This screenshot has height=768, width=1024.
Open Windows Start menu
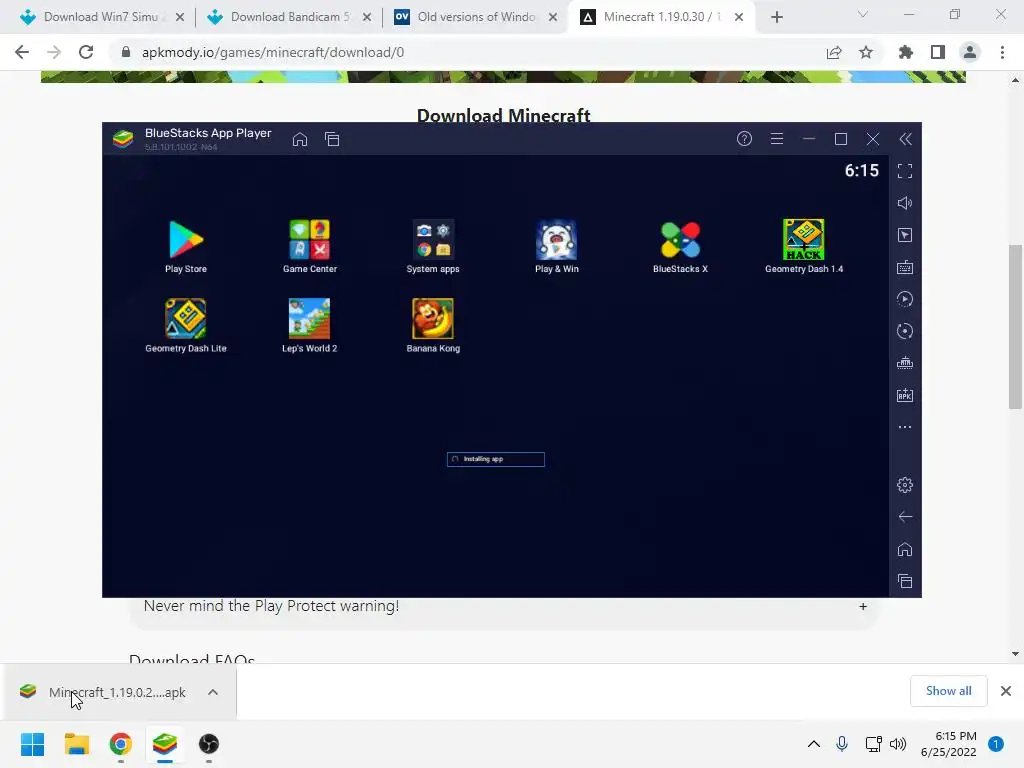pos(33,744)
